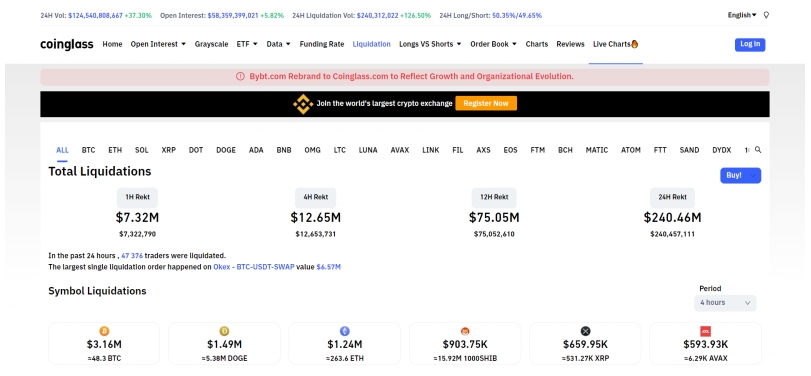
Task: Open the Funding Rate page
Action: pyautogui.click(x=322, y=44)
